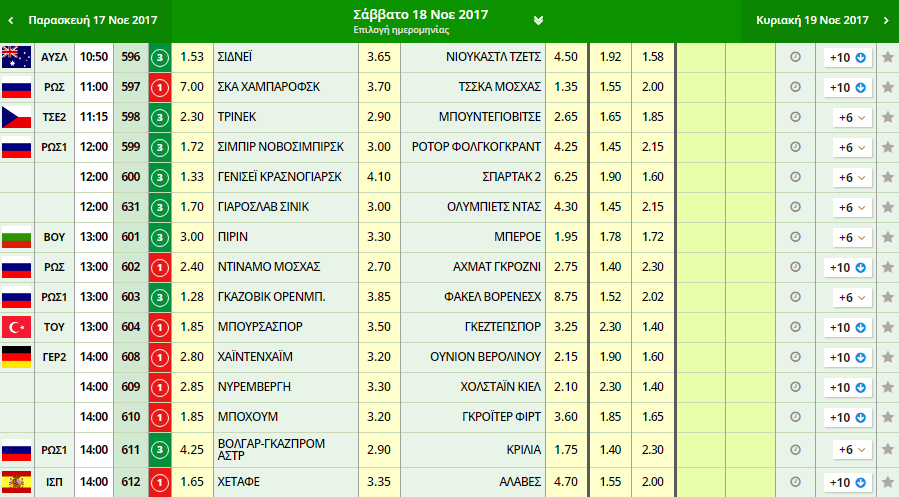899x497 pixels.
Task: Click the Australian flag icon for match 596
Action: [17, 57]
